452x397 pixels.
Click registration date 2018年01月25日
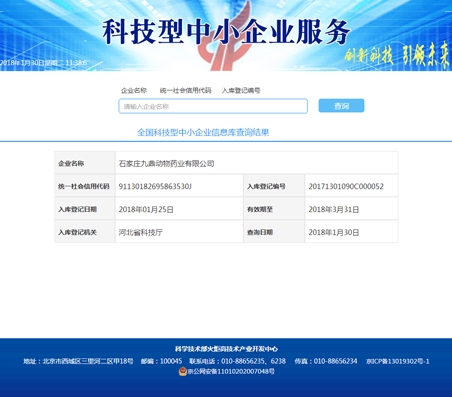[x=146, y=209]
